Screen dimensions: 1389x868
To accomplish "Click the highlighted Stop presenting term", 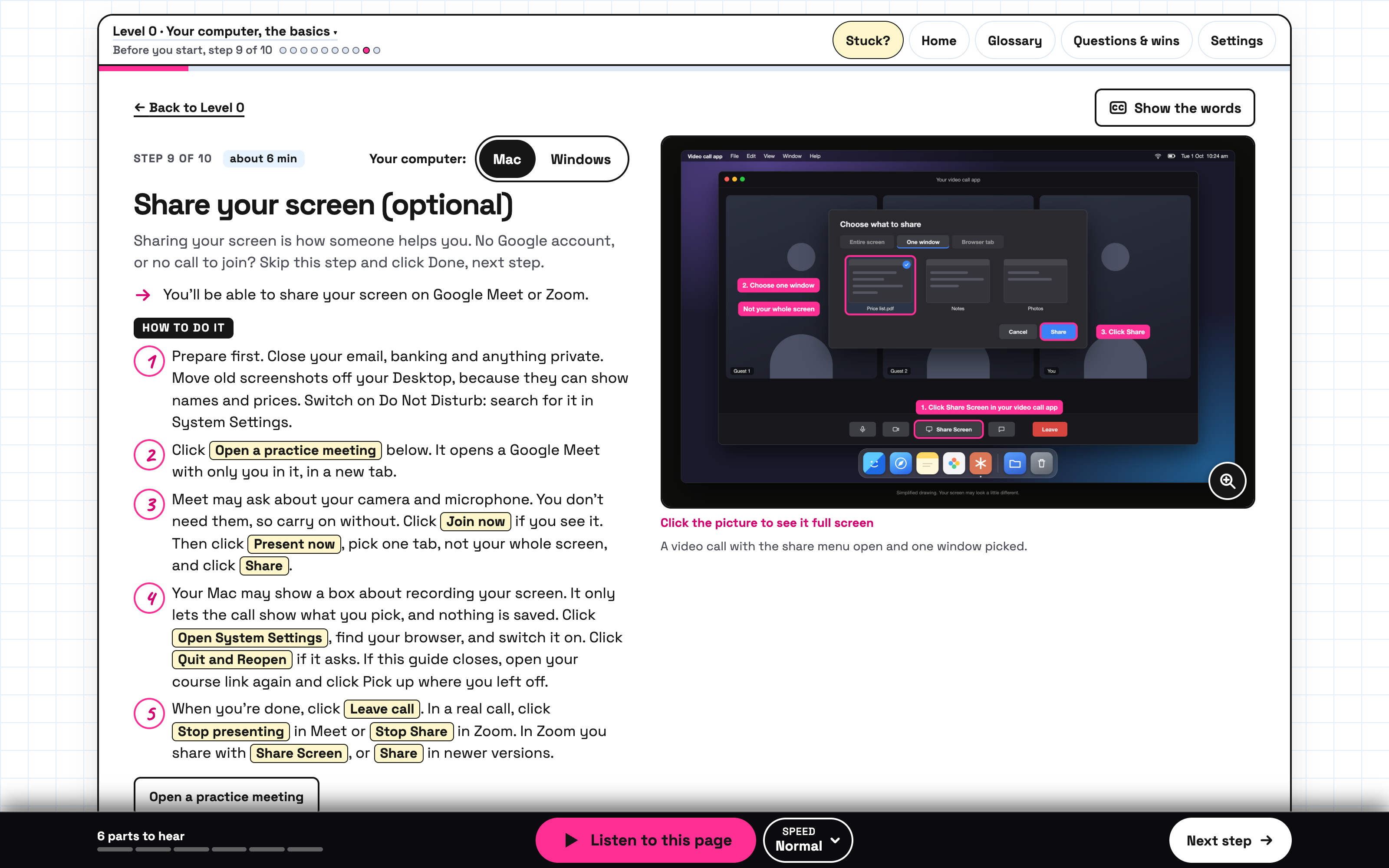I will tap(231, 731).
